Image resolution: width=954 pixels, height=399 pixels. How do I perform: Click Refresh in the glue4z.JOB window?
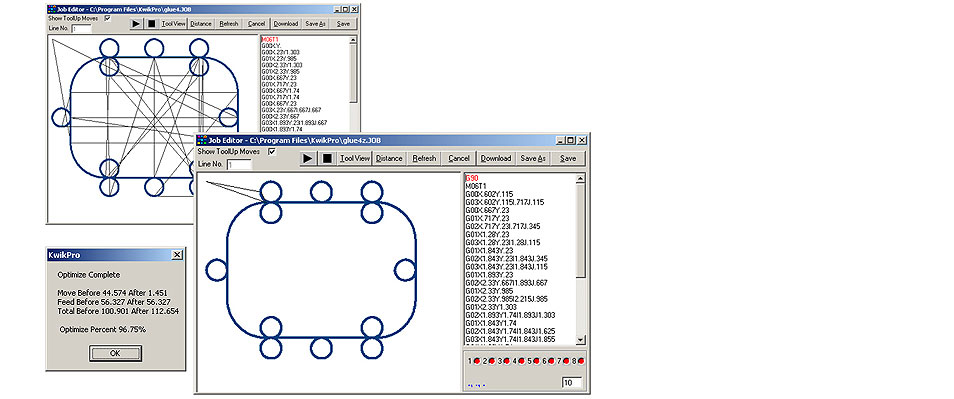click(x=424, y=159)
